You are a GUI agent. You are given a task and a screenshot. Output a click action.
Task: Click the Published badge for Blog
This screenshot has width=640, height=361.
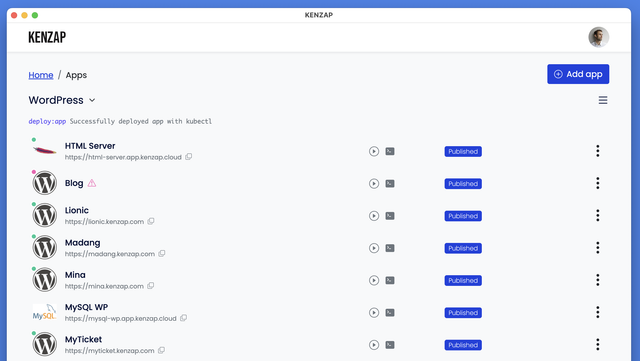coord(463,184)
